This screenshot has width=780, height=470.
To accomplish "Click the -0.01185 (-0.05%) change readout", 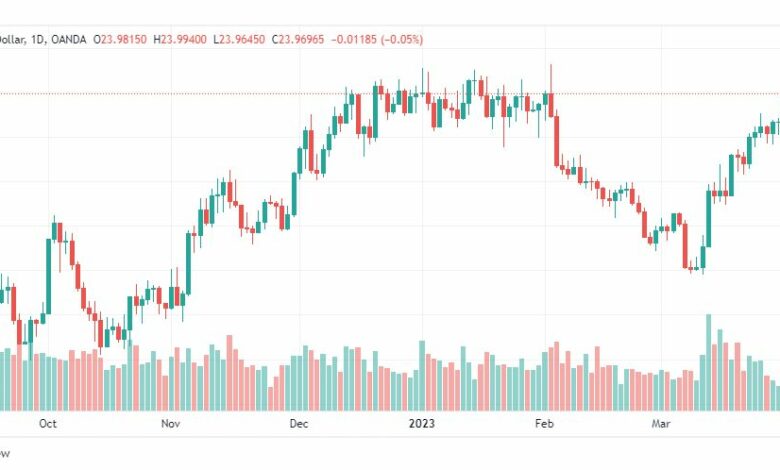I will [377, 39].
